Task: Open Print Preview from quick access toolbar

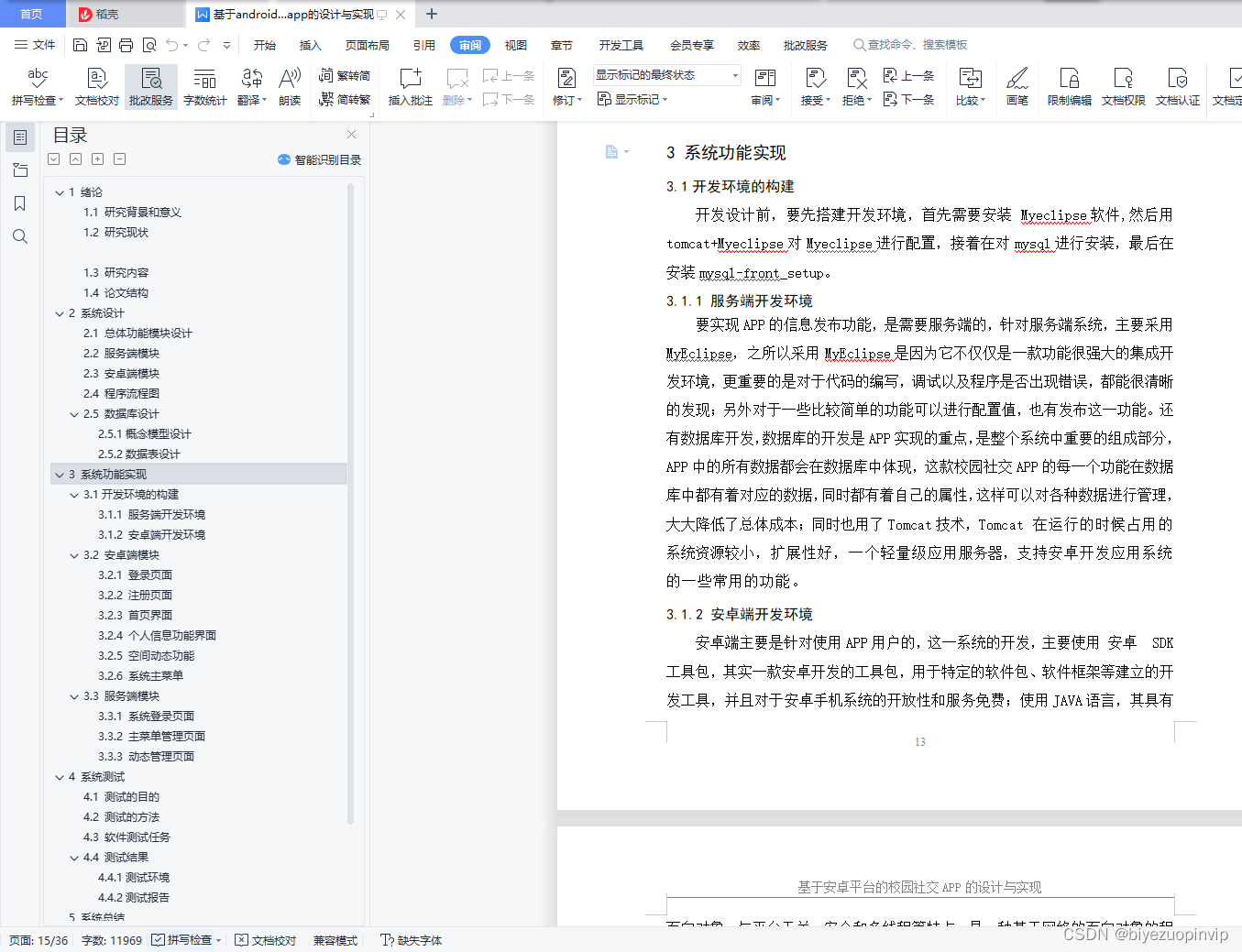Action: point(148,45)
